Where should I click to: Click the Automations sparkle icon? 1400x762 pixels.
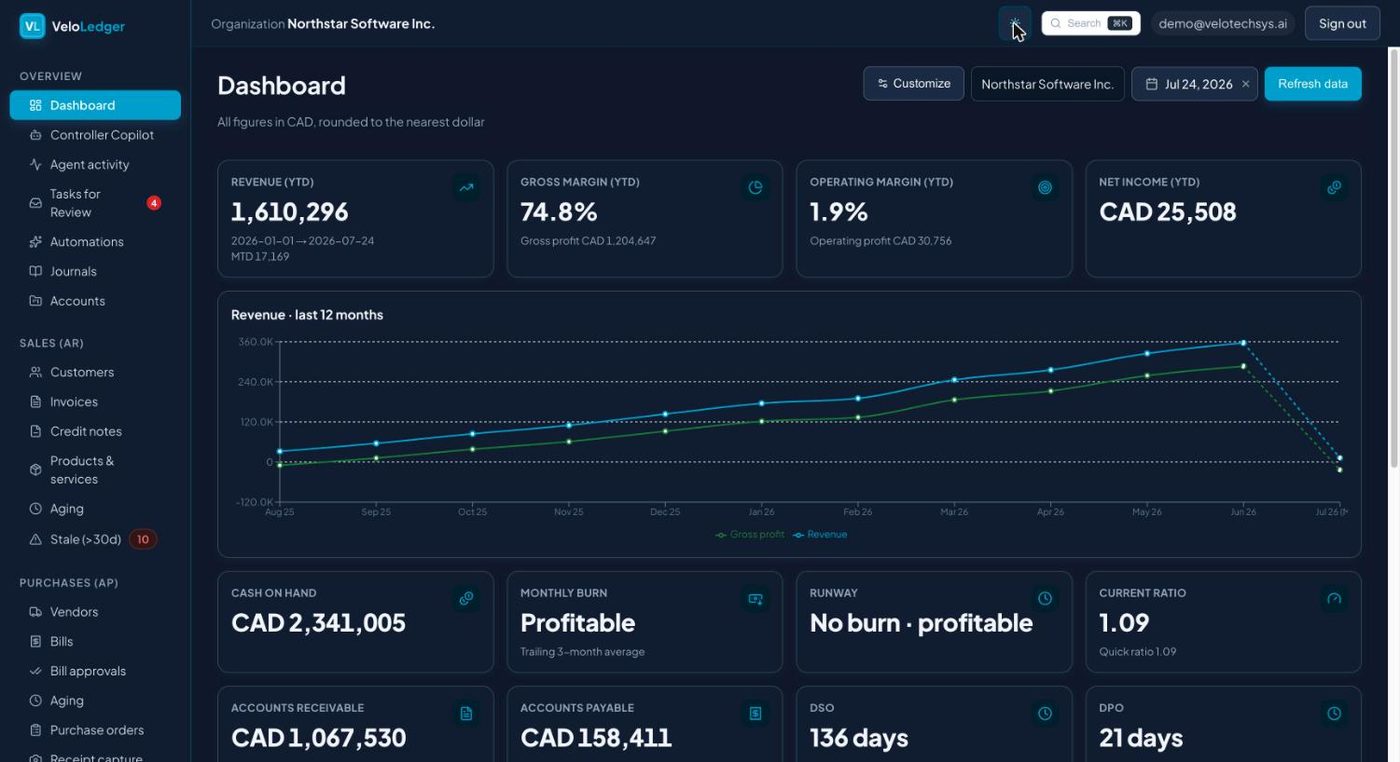click(36, 242)
